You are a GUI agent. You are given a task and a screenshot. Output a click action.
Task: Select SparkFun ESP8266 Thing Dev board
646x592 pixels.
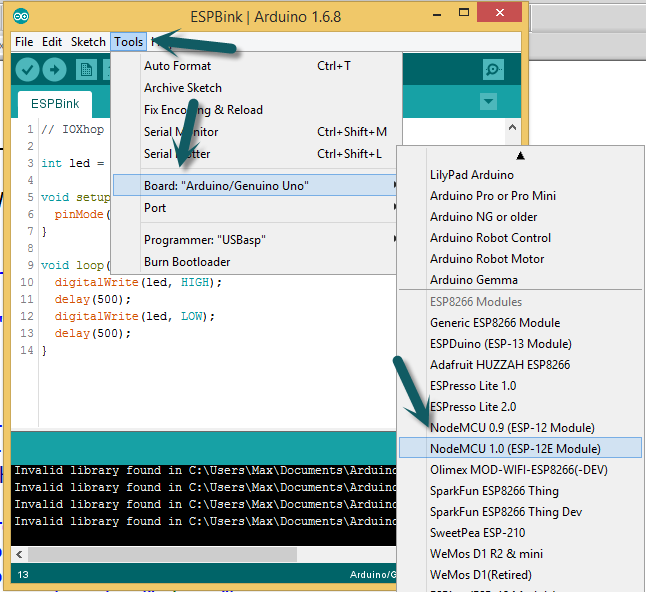click(520, 512)
